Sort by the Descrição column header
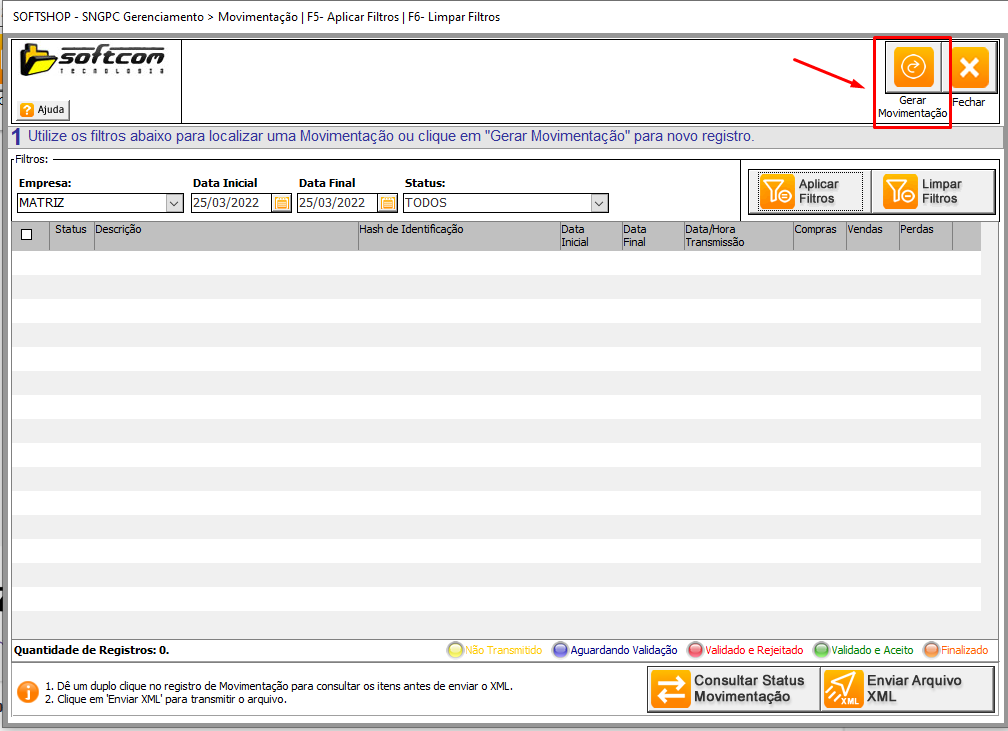Screen dimensions: 1008x731 (x=118, y=230)
